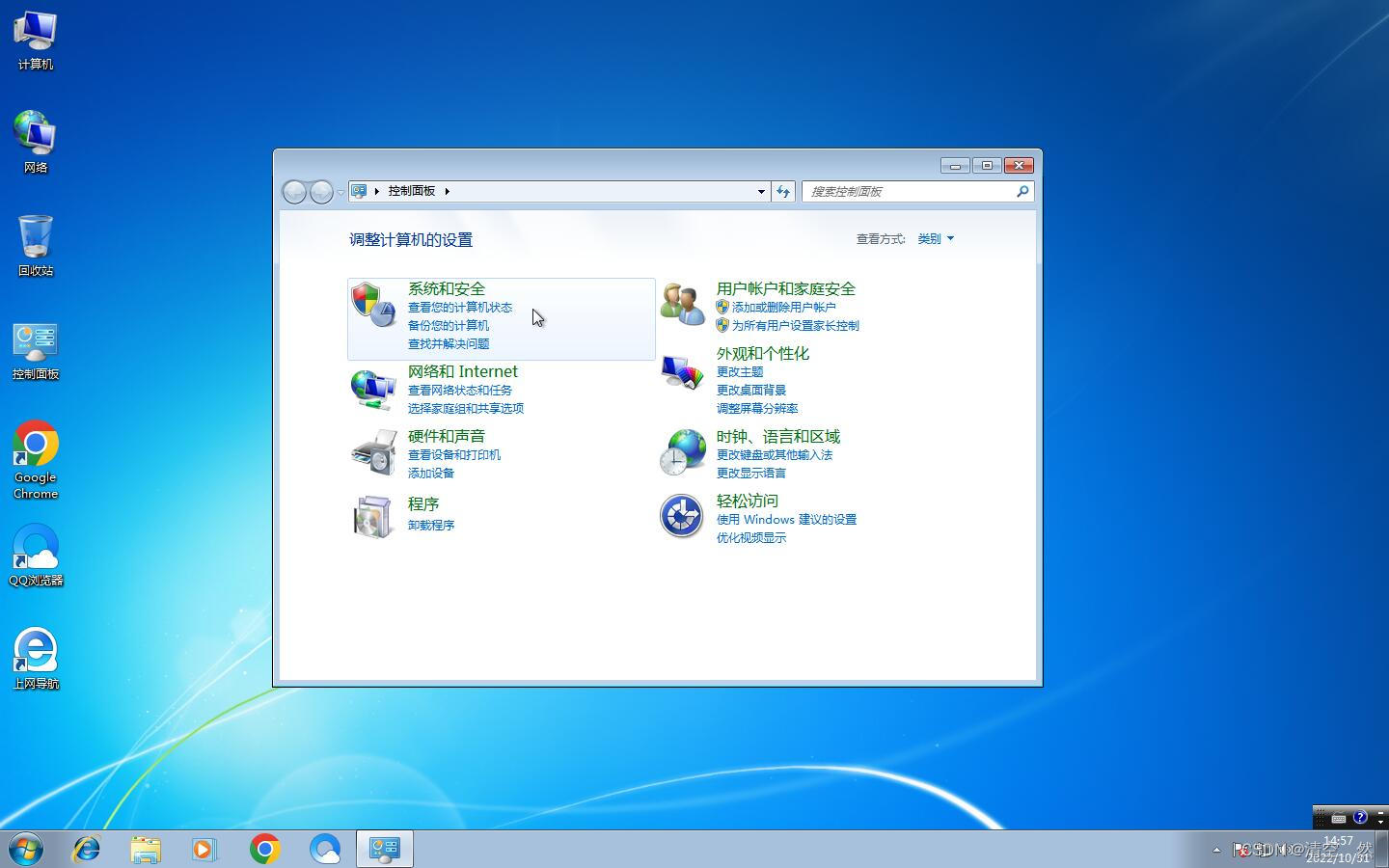Click the refresh button beside address bar

[783, 191]
